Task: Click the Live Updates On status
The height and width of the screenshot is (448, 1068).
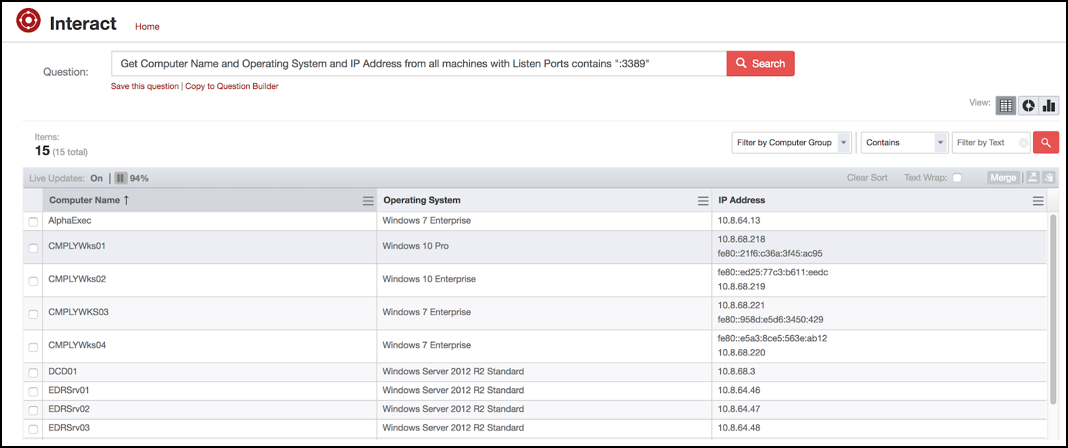Action: click(x=97, y=178)
